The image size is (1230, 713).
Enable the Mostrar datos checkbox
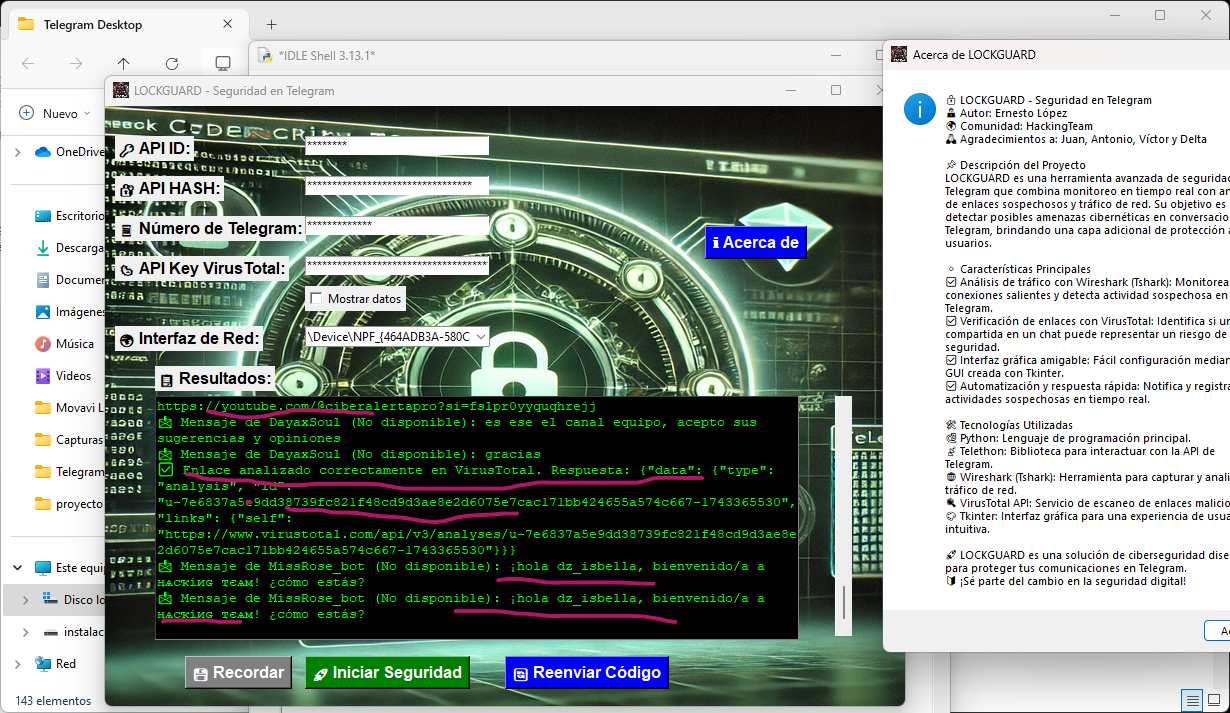(316, 299)
